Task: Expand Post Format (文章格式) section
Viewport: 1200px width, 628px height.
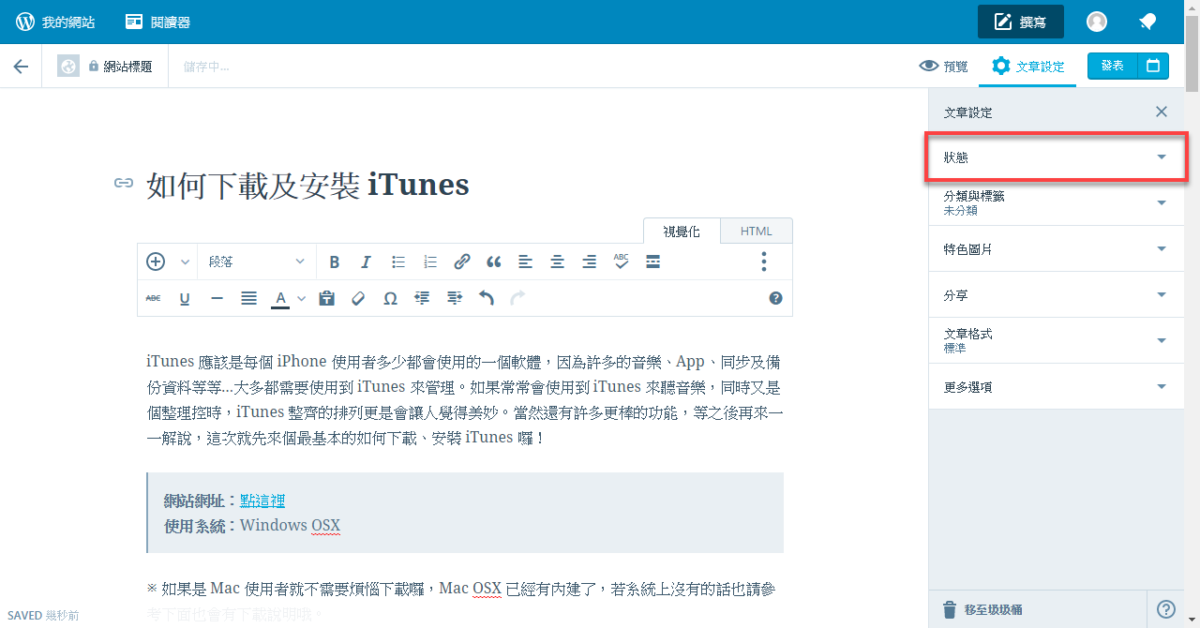Action: 1058,341
